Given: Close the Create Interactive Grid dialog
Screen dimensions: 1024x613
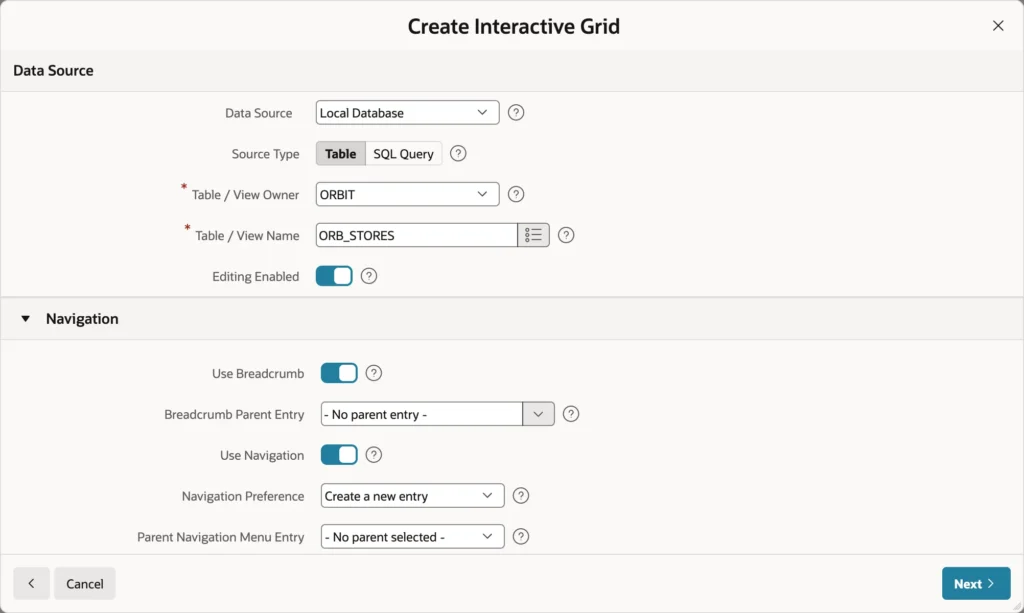Looking at the screenshot, I should click(998, 25).
